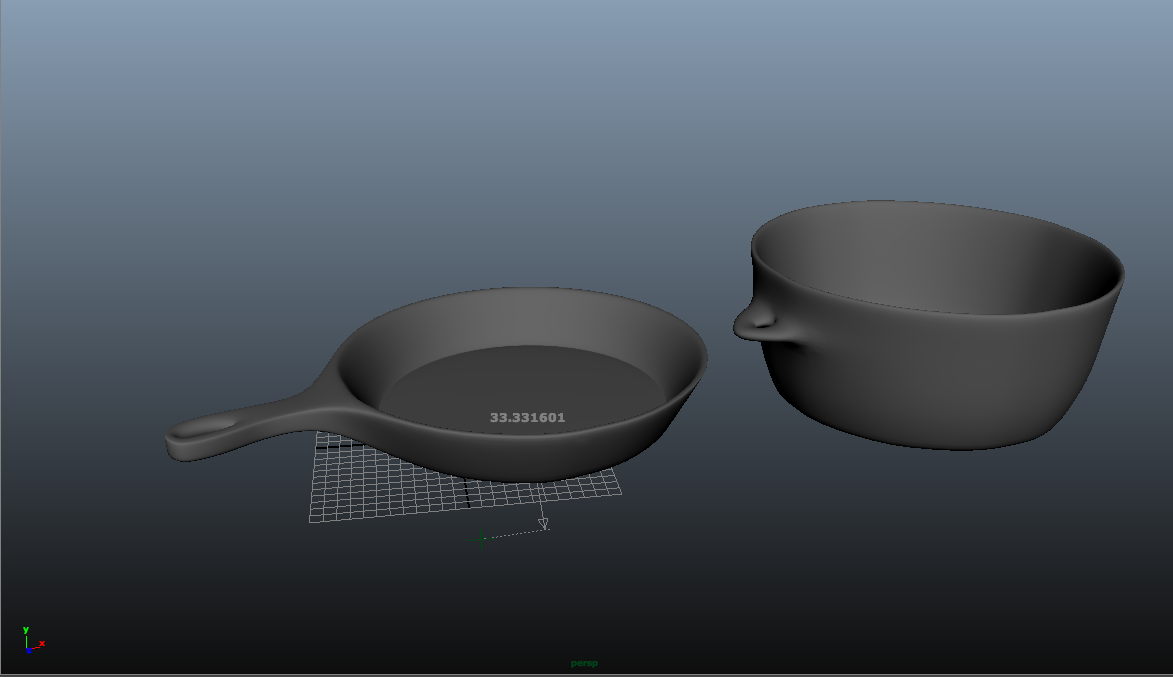
Task: Select the green cross locator below the grid
Action: coord(481,538)
